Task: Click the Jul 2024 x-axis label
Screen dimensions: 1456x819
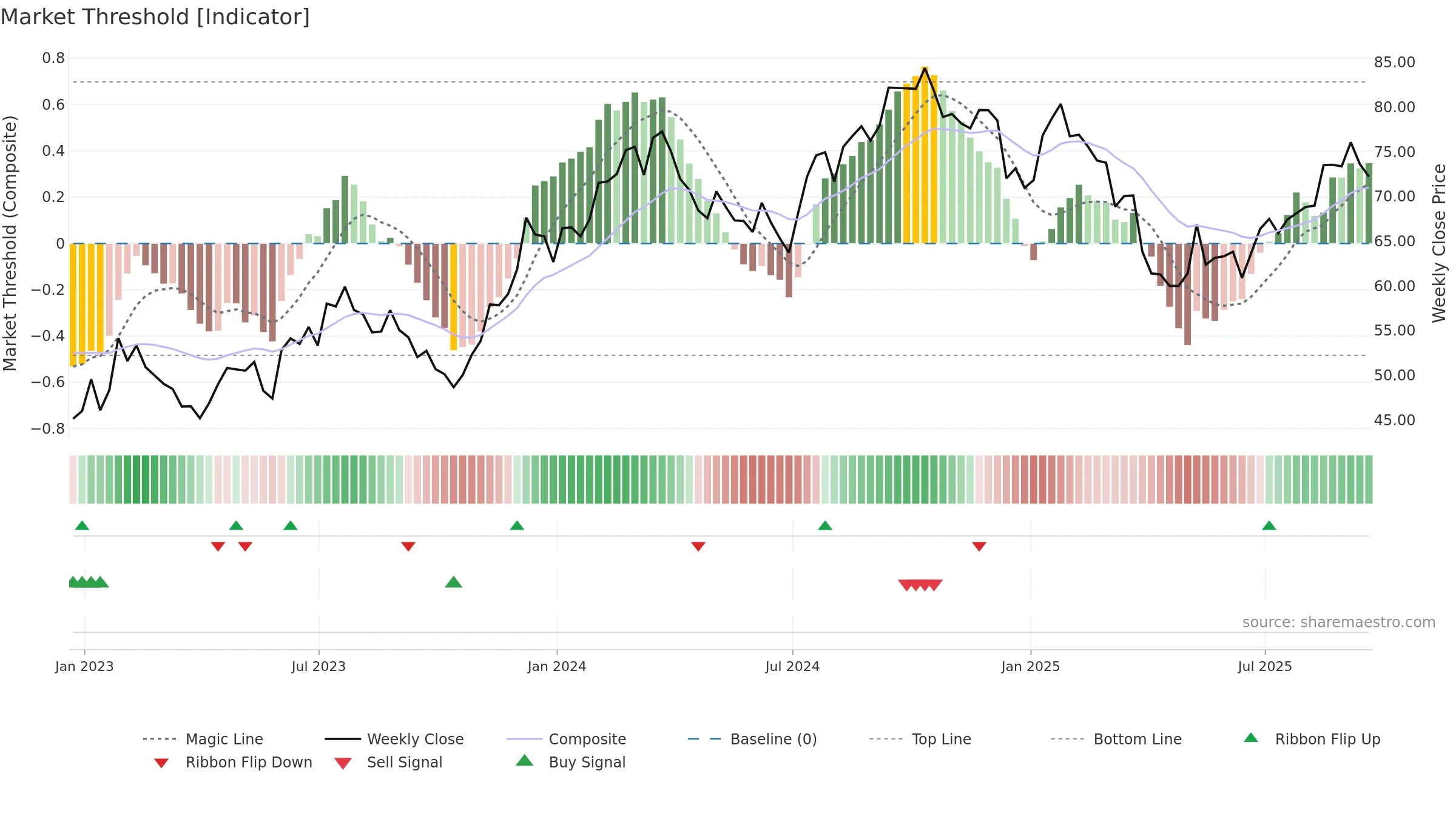Action: pos(792,667)
